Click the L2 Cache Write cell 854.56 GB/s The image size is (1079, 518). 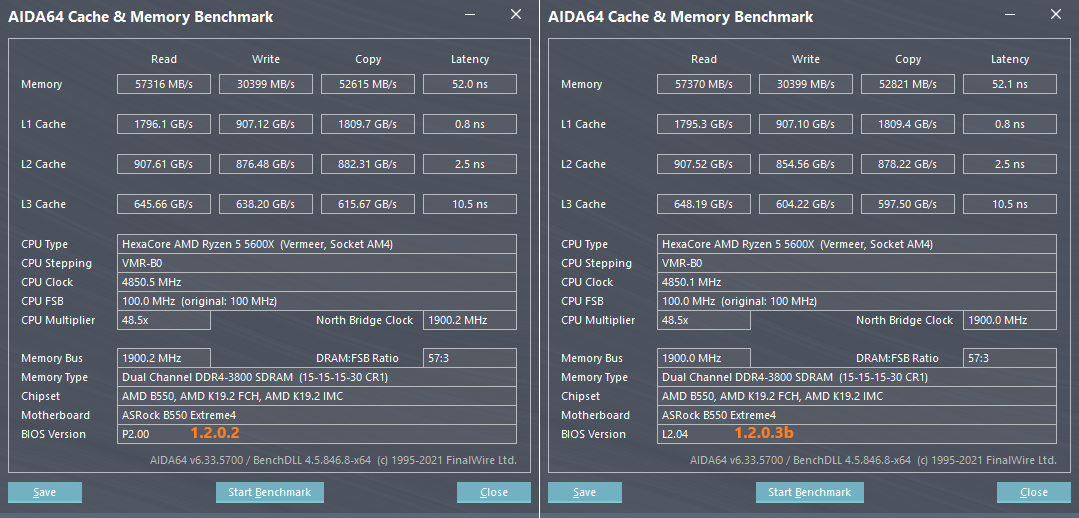click(x=806, y=164)
